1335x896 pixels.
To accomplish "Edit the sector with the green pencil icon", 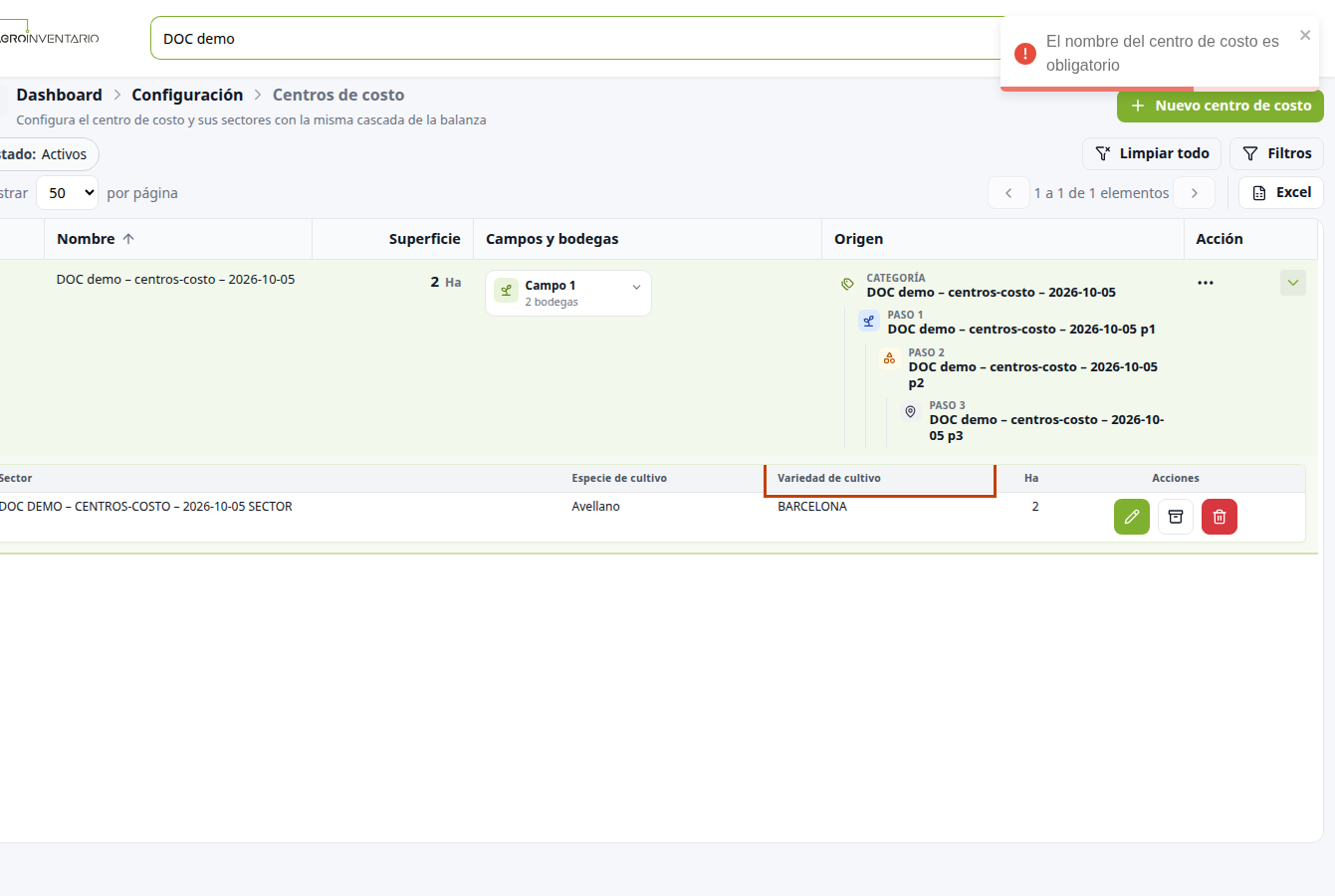I will pos(1131,517).
